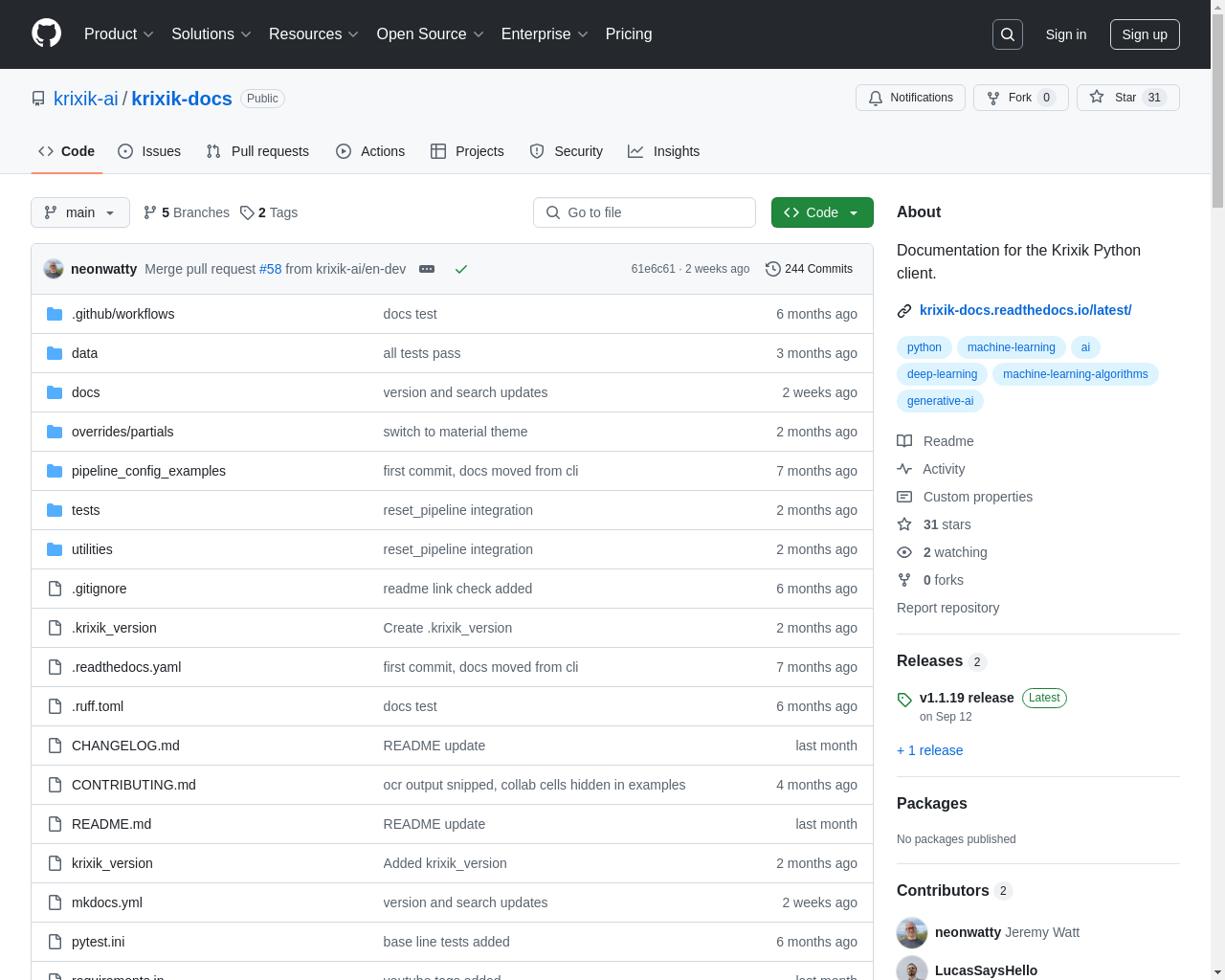The height and width of the screenshot is (980, 1225).
Task: View the 244 Commits history
Action: (x=809, y=269)
